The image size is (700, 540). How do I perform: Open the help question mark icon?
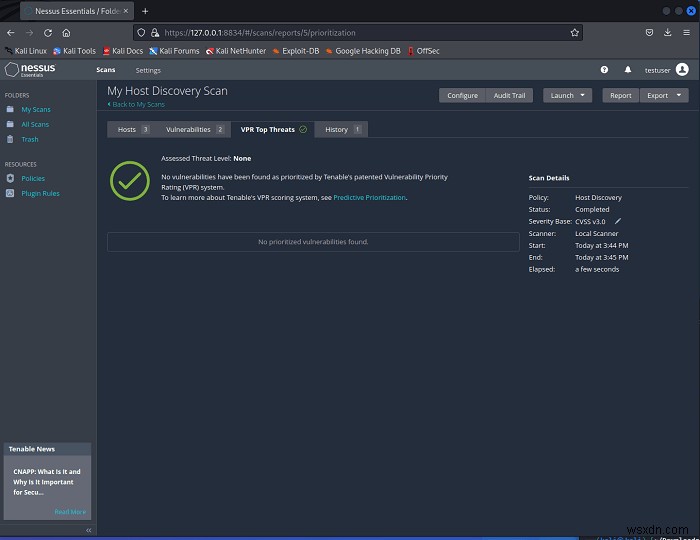pos(604,70)
